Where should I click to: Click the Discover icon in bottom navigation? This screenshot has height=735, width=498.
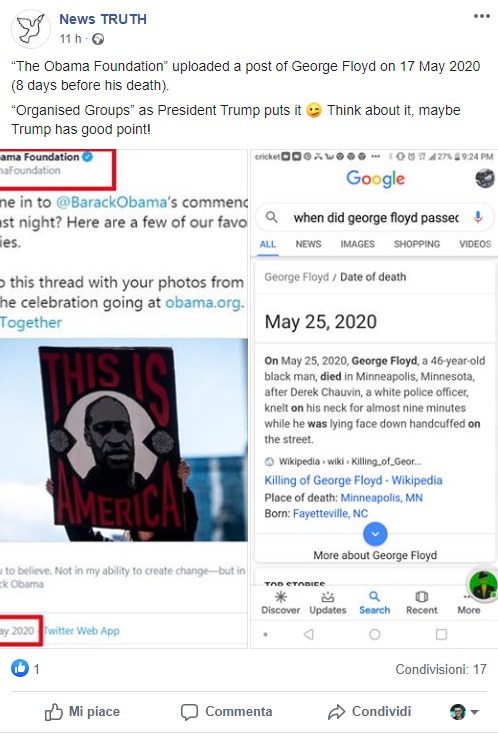pyautogui.click(x=280, y=596)
